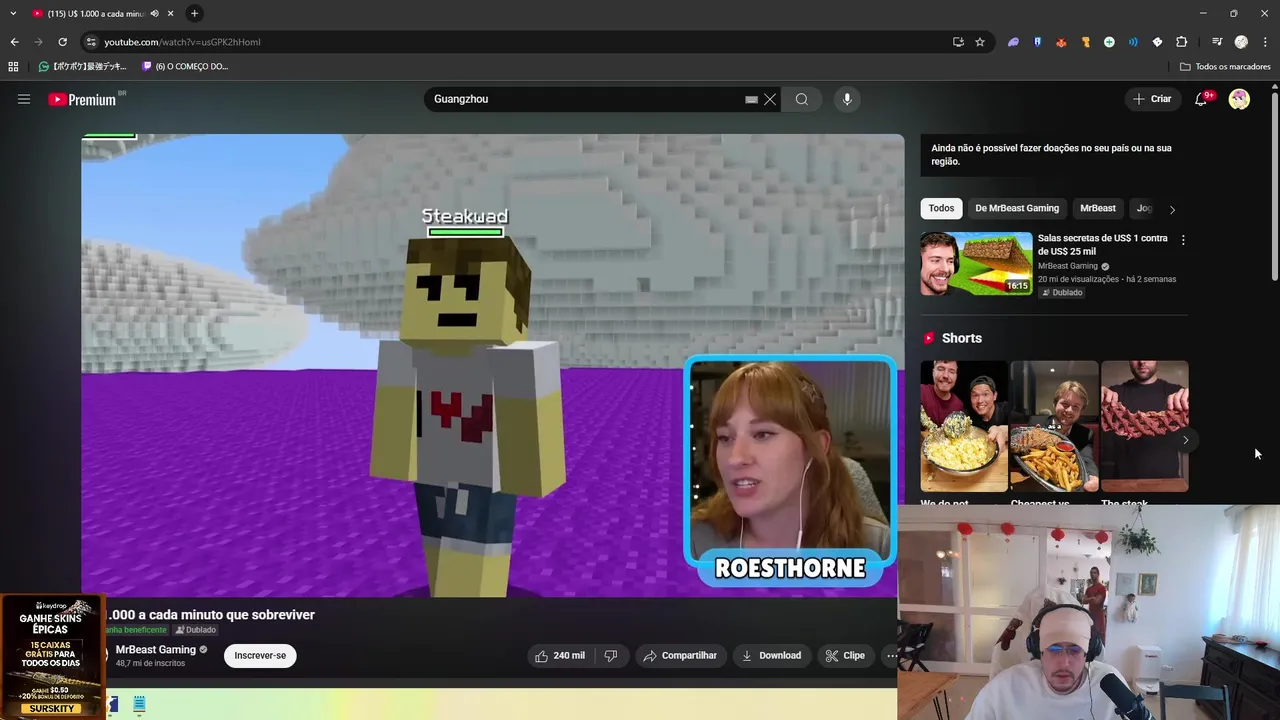Open Todos os marcadores folder
Image resolution: width=1280 pixels, height=720 pixels.
1225,66
